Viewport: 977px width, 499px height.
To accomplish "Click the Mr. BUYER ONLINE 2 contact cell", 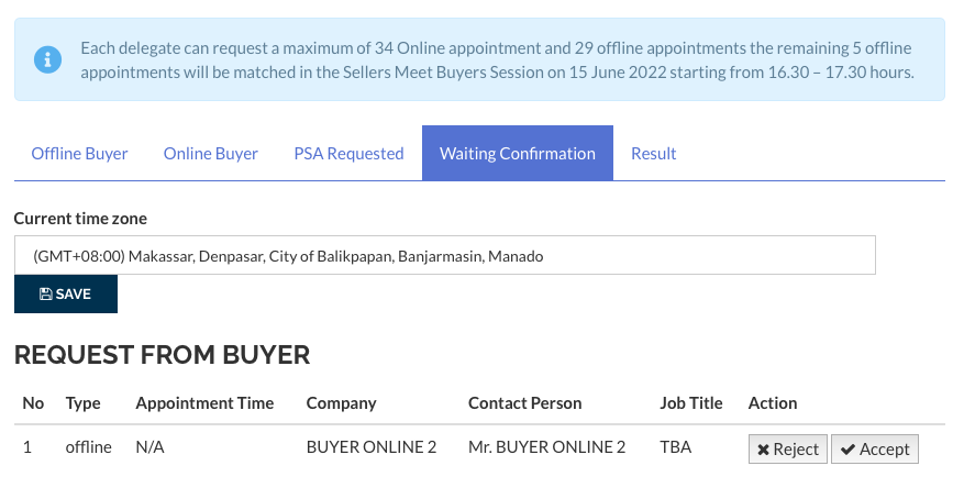I will [546, 447].
